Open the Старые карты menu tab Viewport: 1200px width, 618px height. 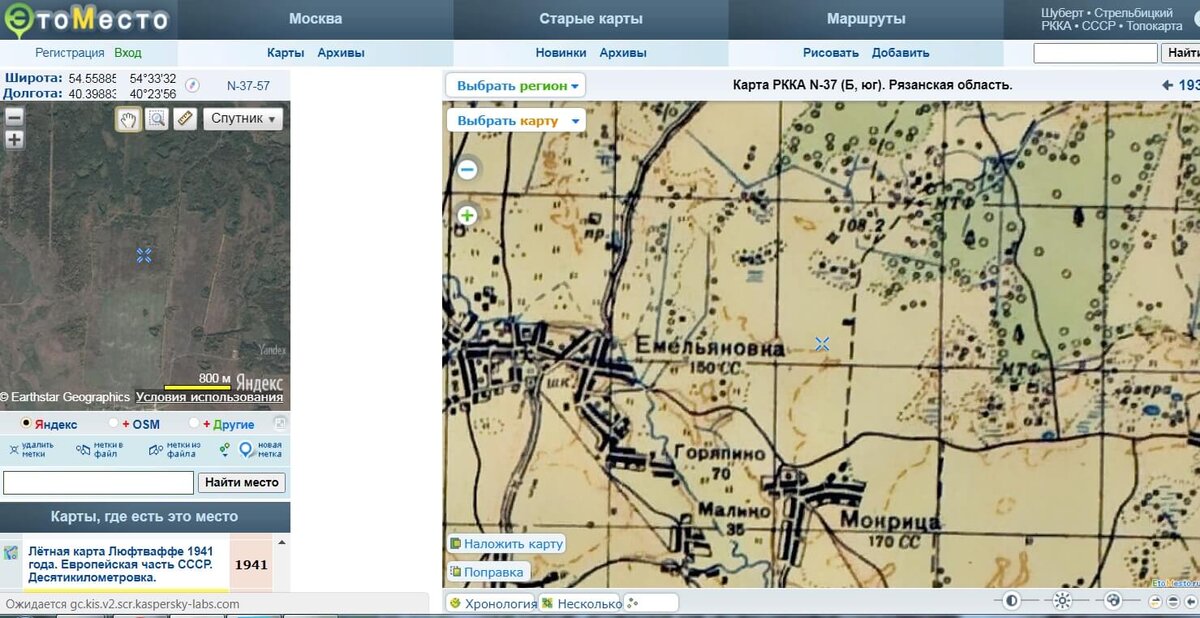(591, 19)
